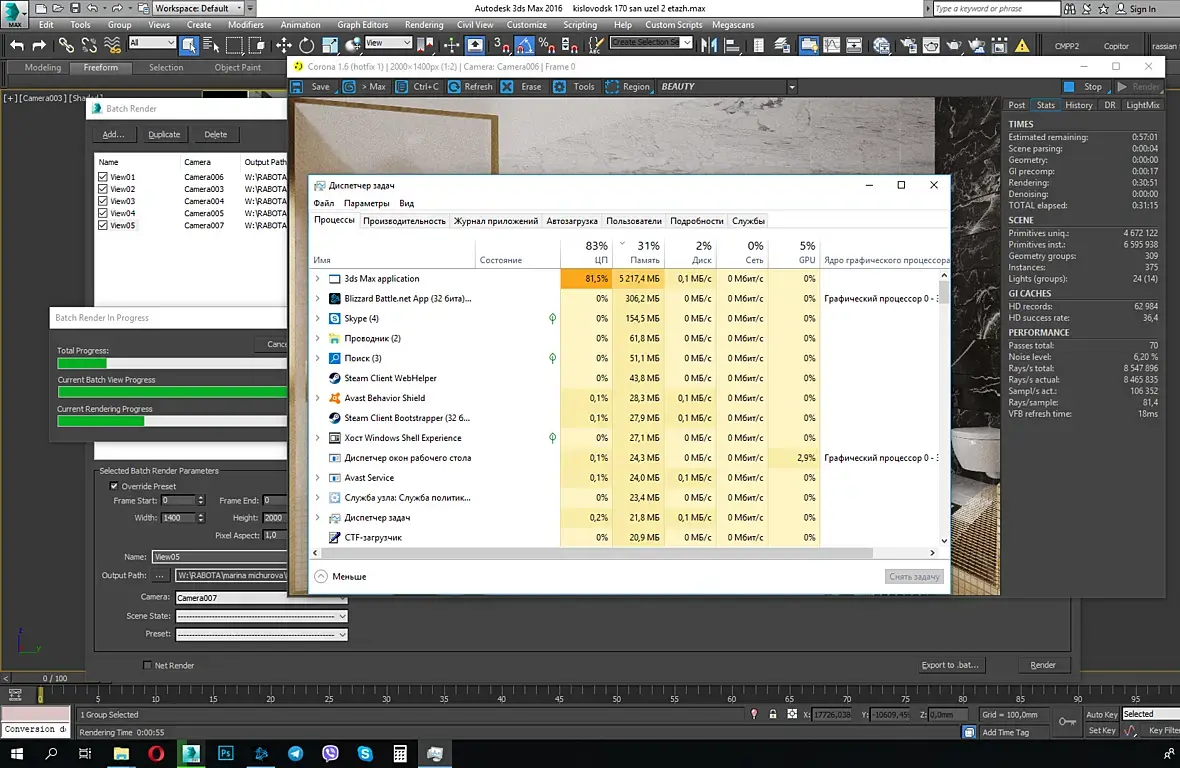The image size is (1180, 768).
Task: Open Photoshop from the taskbar
Action: (x=226, y=753)
